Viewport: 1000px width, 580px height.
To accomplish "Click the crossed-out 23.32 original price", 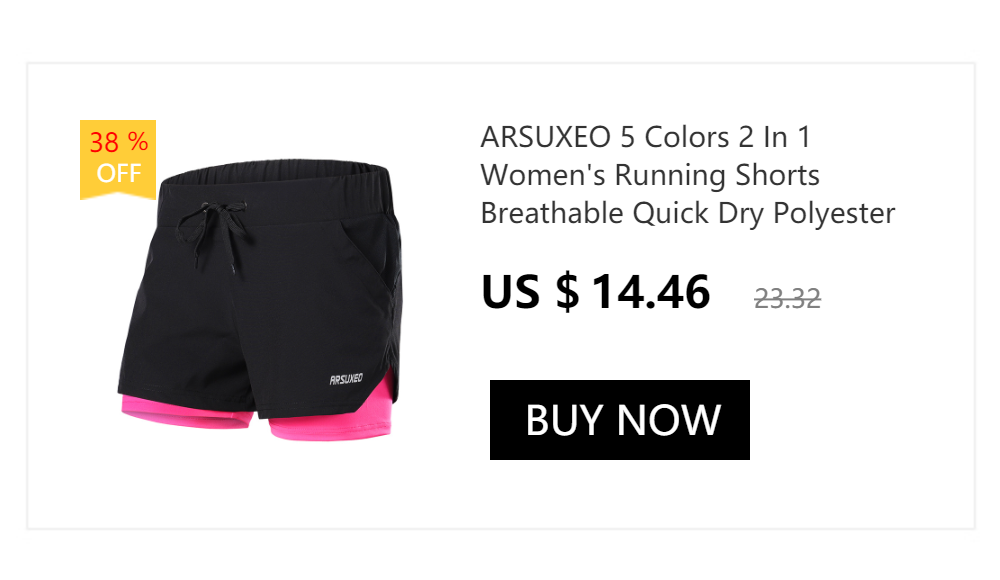I will click(x=787, y=299).
